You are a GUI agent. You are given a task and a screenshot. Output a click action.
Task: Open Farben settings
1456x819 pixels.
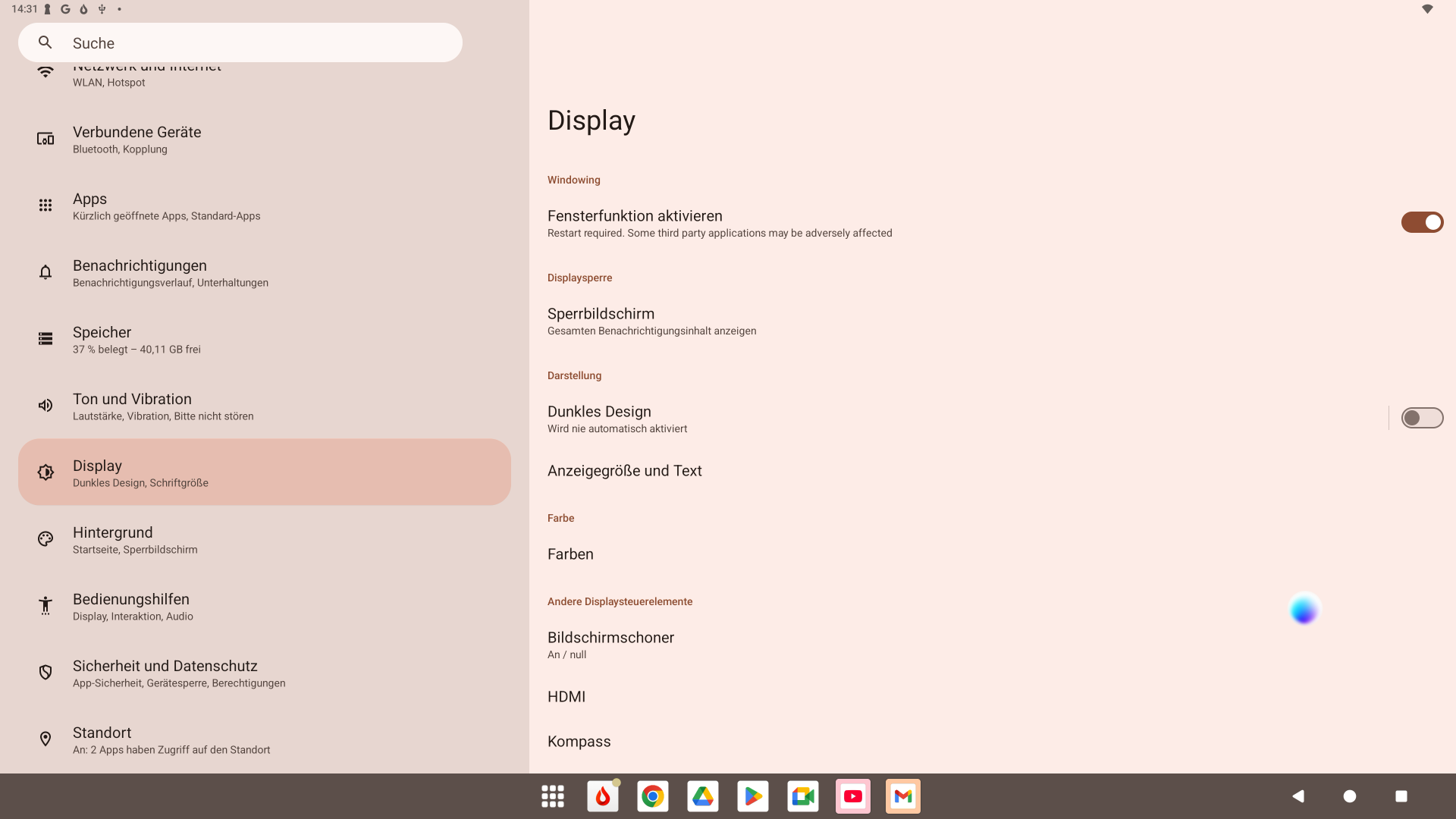pyautogui.click(x=993, y=554)
